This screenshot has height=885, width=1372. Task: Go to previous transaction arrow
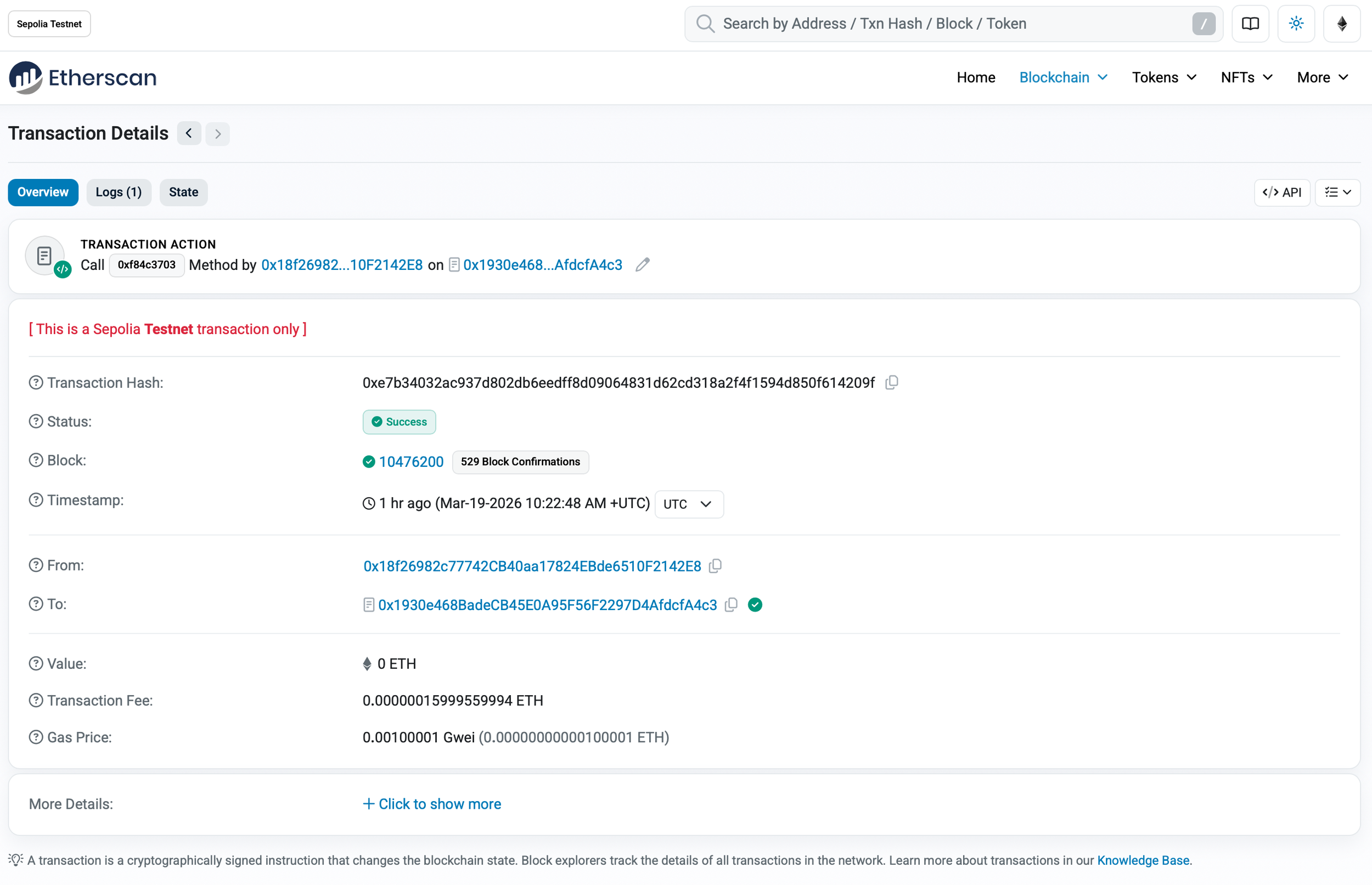point(189,133)
